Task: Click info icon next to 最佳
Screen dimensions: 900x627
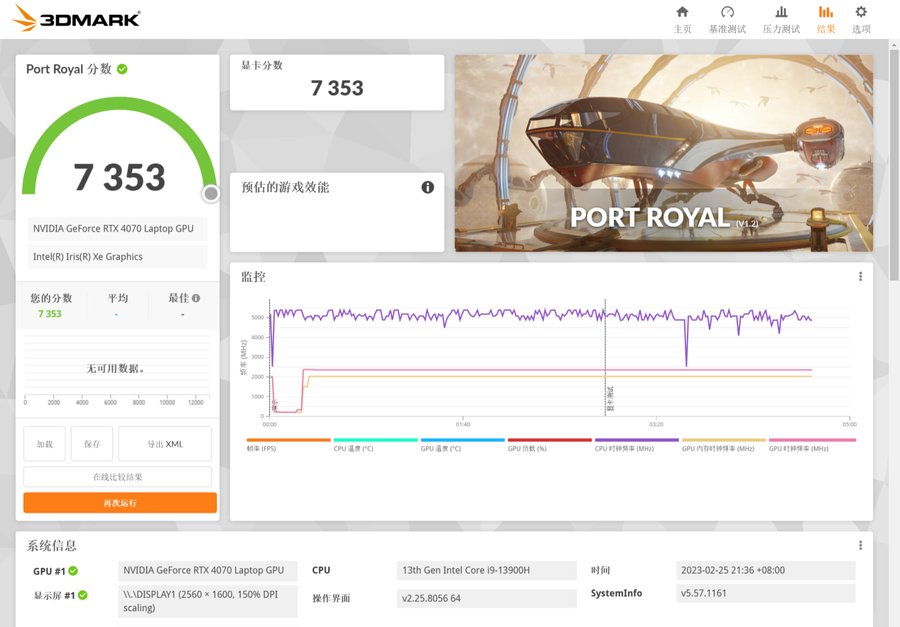Action: click(196, 298)
